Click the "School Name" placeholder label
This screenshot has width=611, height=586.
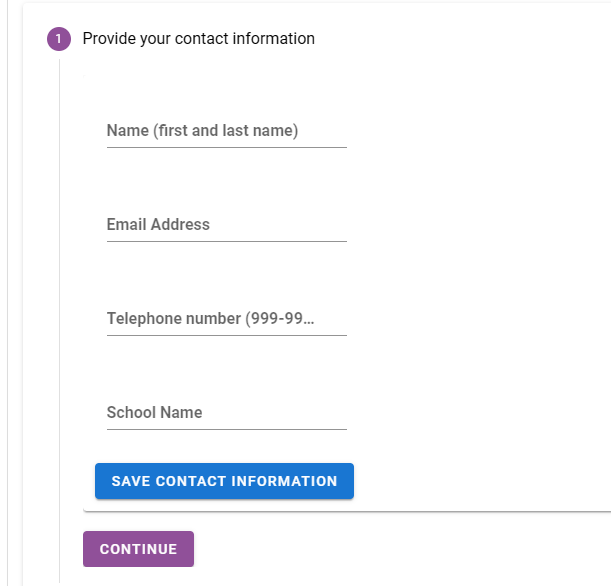pos(154,413)
